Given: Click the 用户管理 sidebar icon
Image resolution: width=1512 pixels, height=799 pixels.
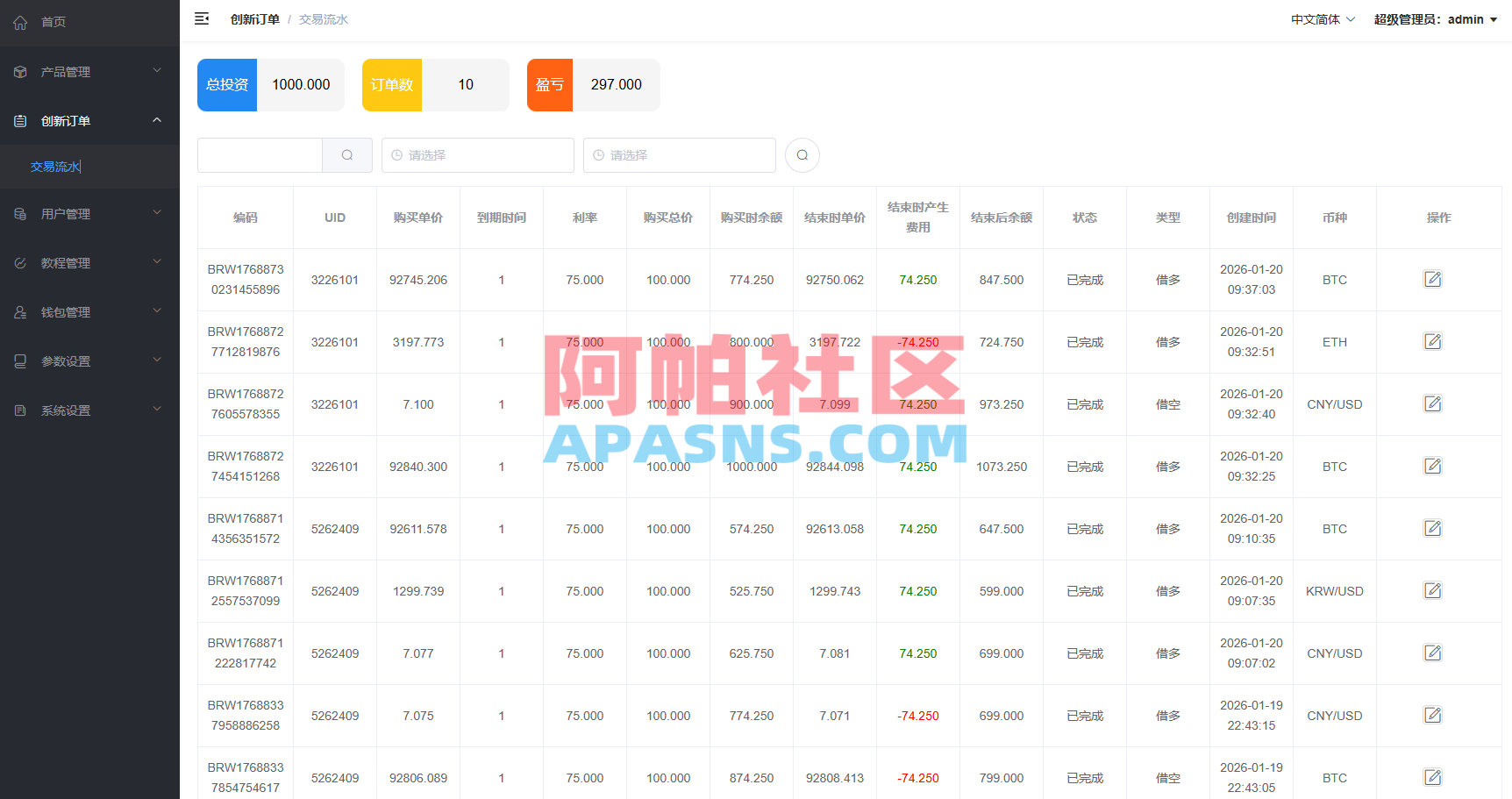Looking at the screenshot, I should pyautogui.click(x=20, y=214).
